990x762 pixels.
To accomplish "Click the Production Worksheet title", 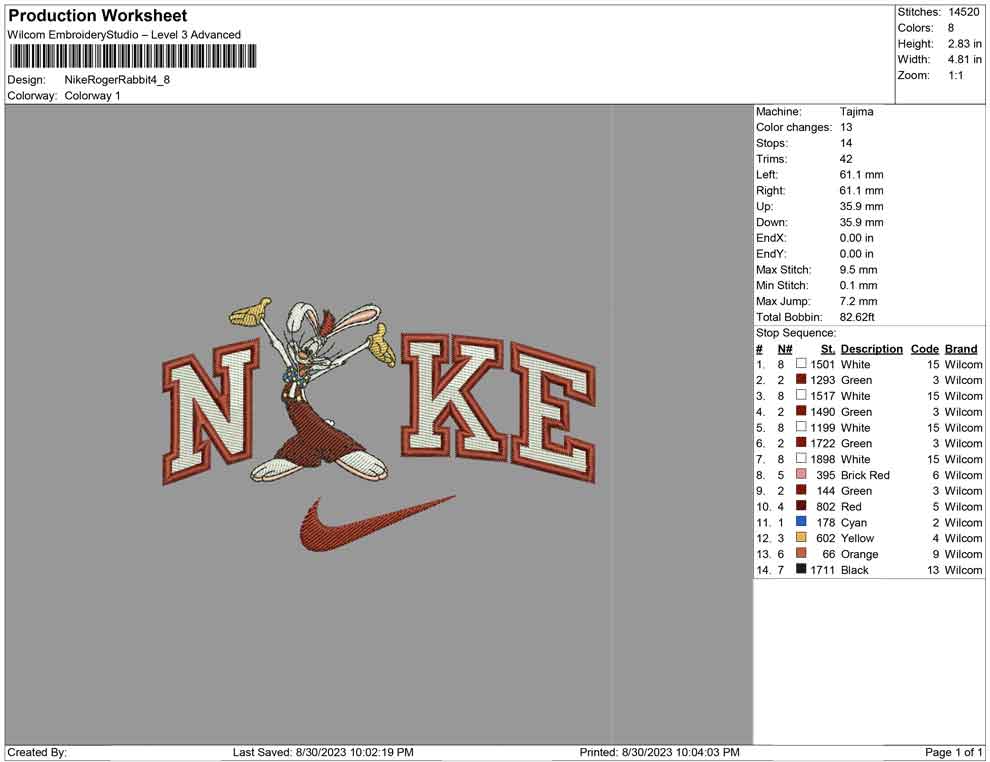I will (x=98, y=16).
